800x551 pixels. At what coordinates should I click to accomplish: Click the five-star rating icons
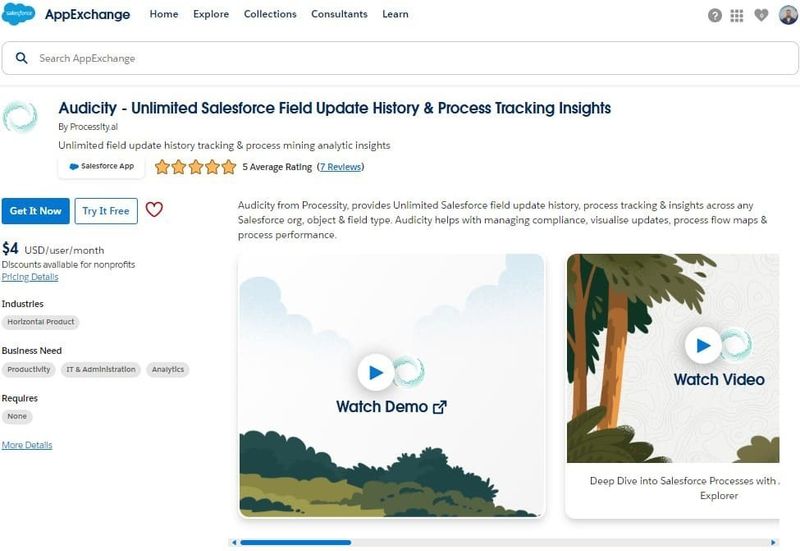196,167
